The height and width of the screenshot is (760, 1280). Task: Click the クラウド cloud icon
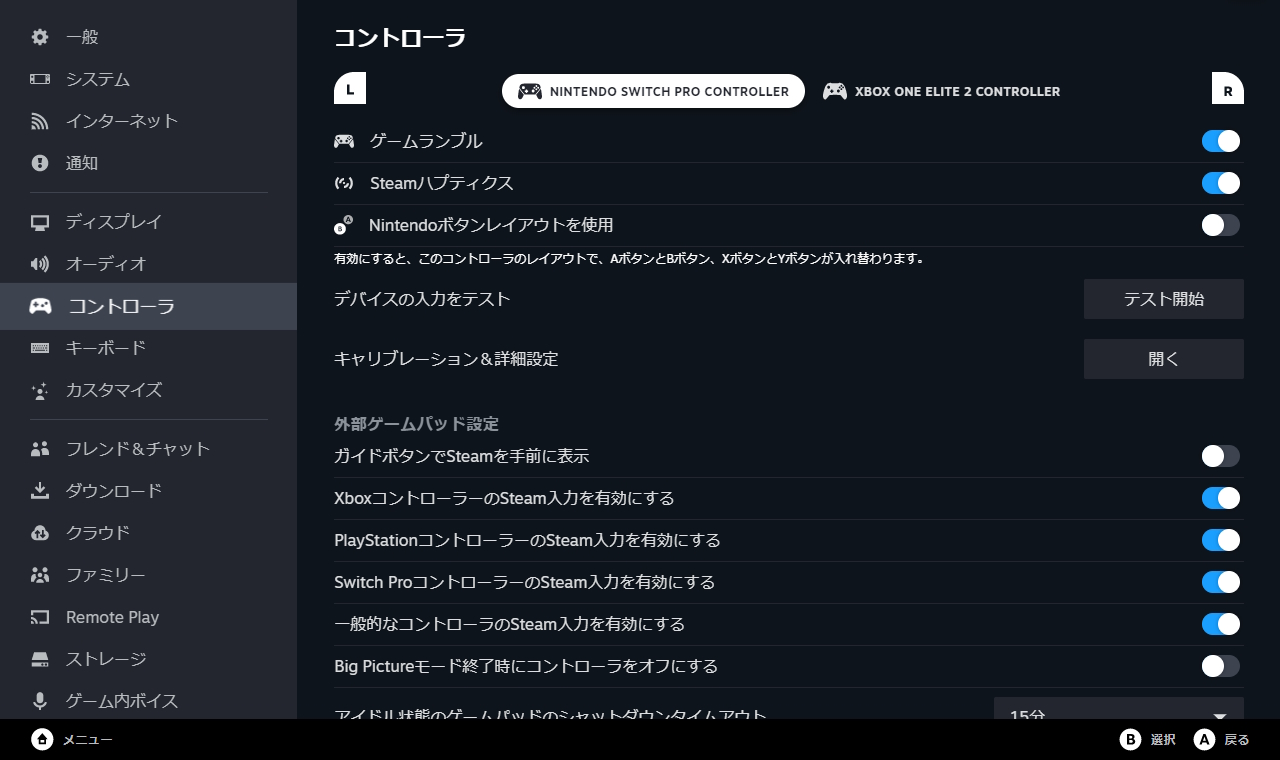point(40,533)
